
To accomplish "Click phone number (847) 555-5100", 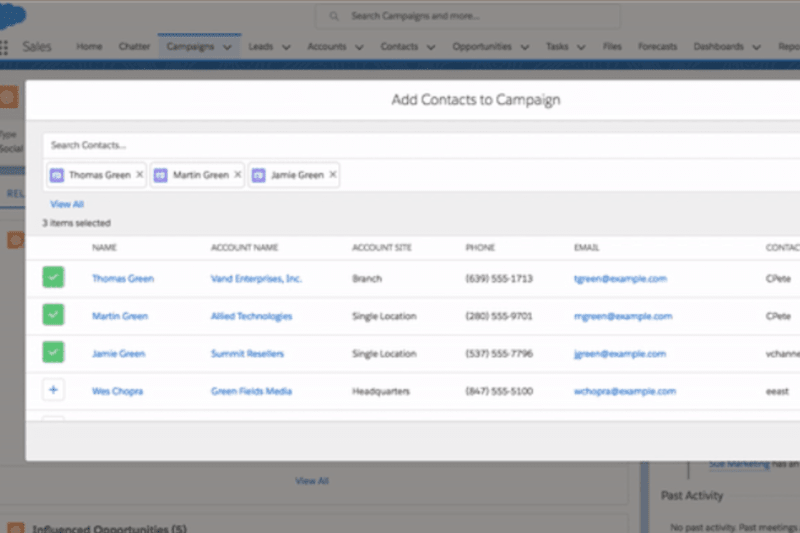I will [x=499, y=391].
